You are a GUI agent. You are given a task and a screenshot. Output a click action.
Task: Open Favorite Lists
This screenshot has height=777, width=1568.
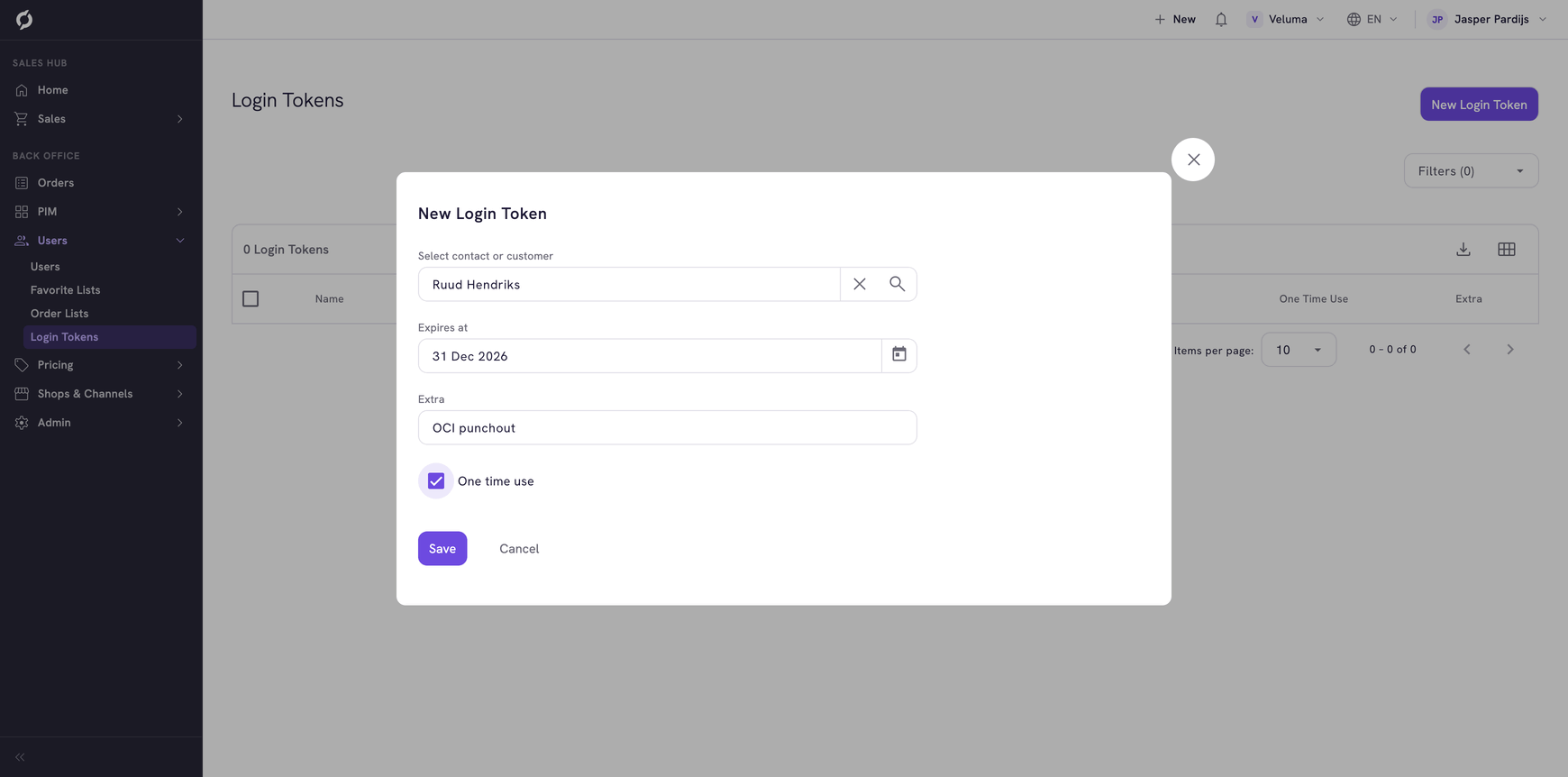click(65, 290)
